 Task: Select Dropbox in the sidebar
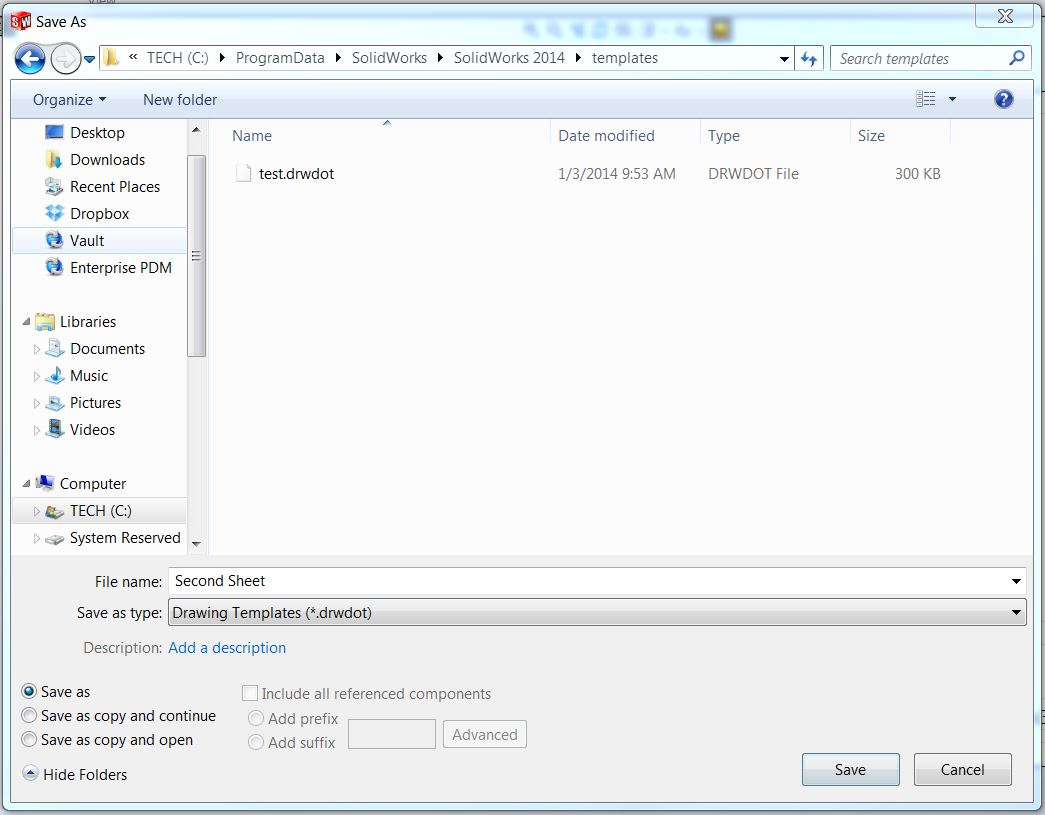101,213
